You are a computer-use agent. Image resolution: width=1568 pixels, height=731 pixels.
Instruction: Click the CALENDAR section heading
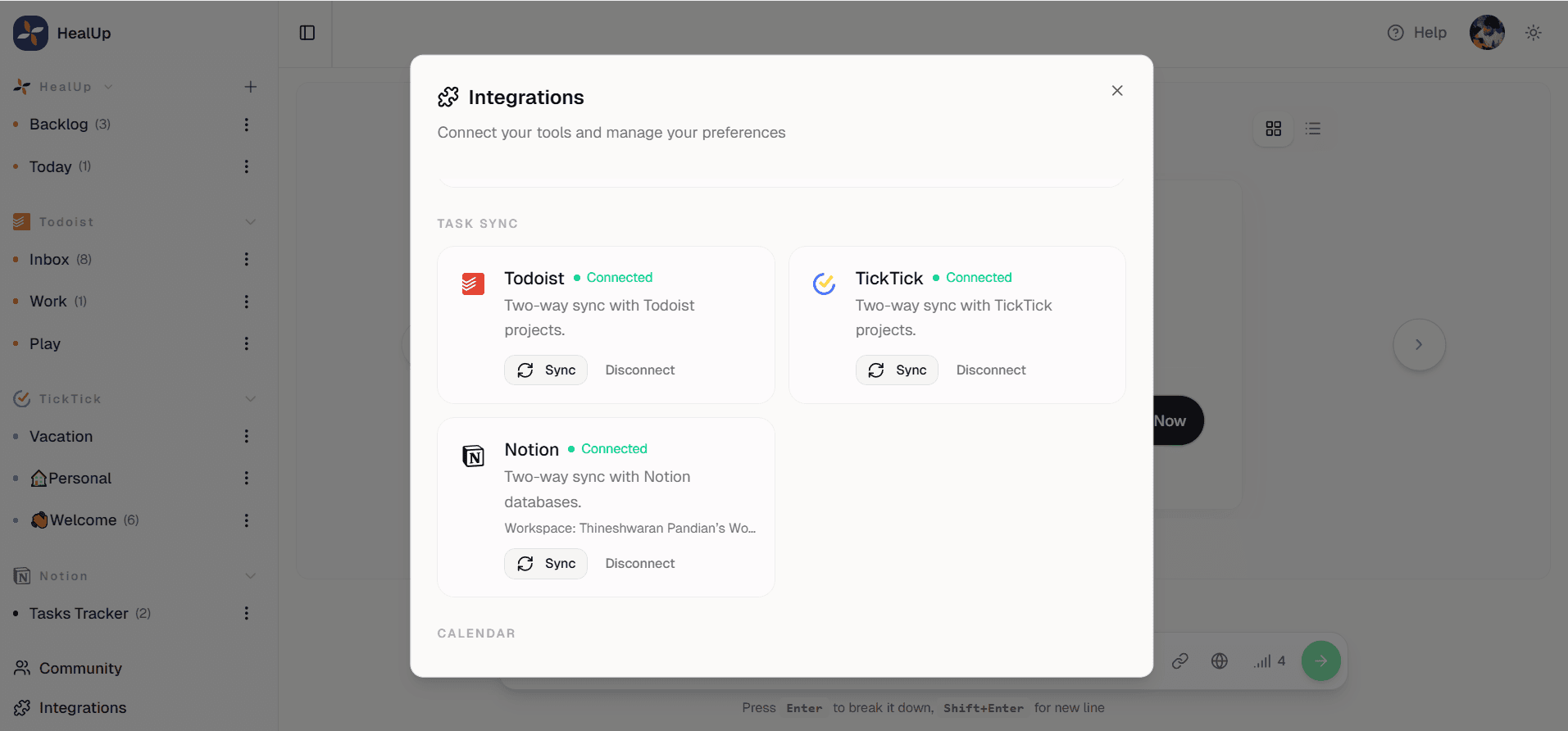pyautogui.click(x=476, y=633)
